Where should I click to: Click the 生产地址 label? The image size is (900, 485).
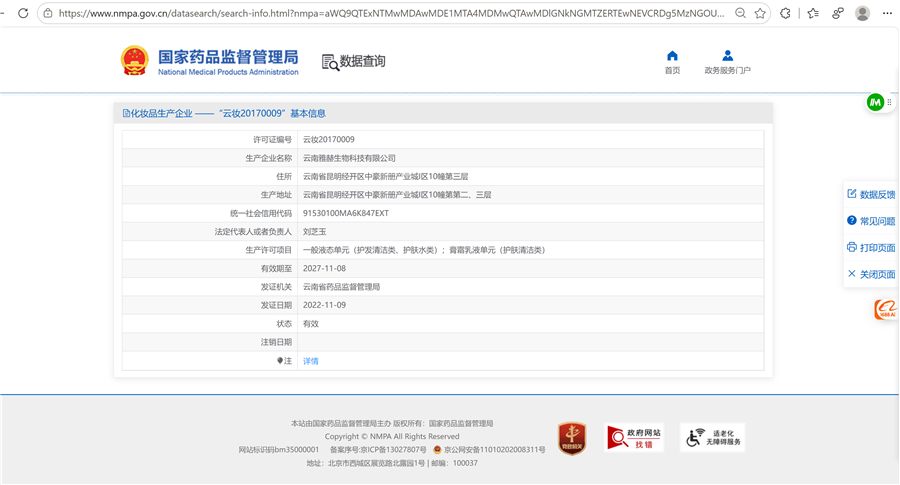pyautogui.click(x=276, y=195)
